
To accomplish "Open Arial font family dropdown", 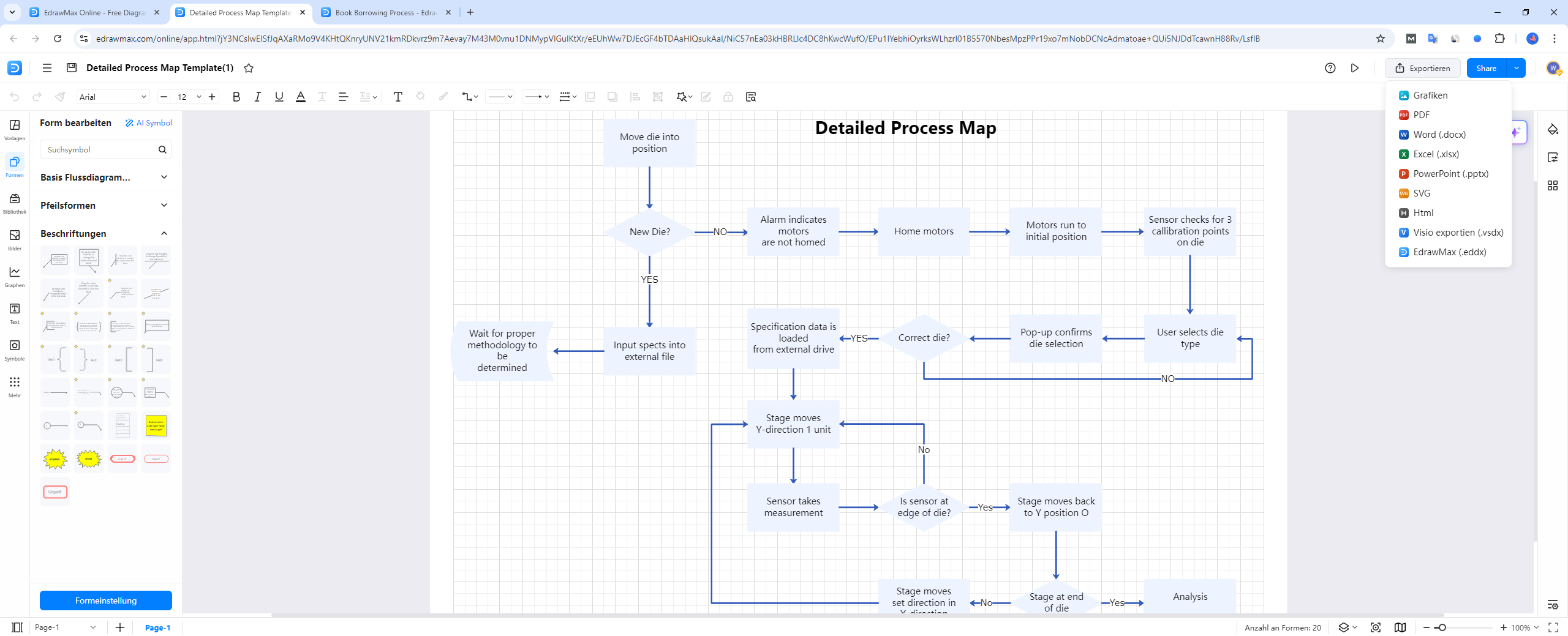I will 113,97.
